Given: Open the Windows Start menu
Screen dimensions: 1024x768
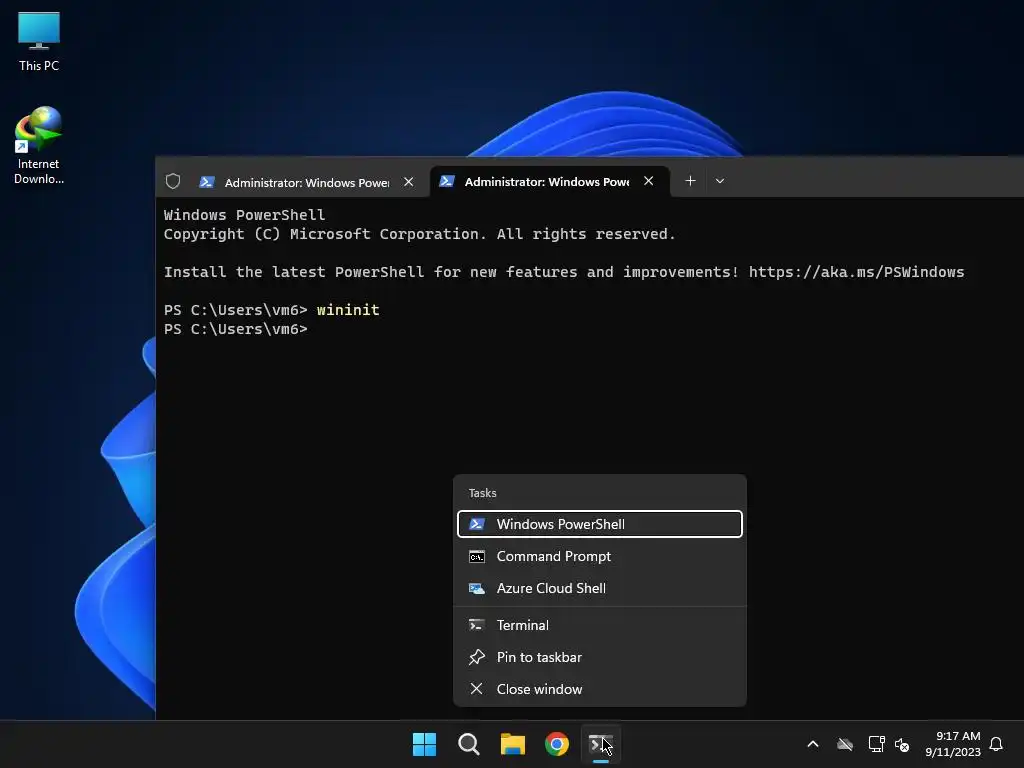Looking at the screenshot, I should (424, 744).
